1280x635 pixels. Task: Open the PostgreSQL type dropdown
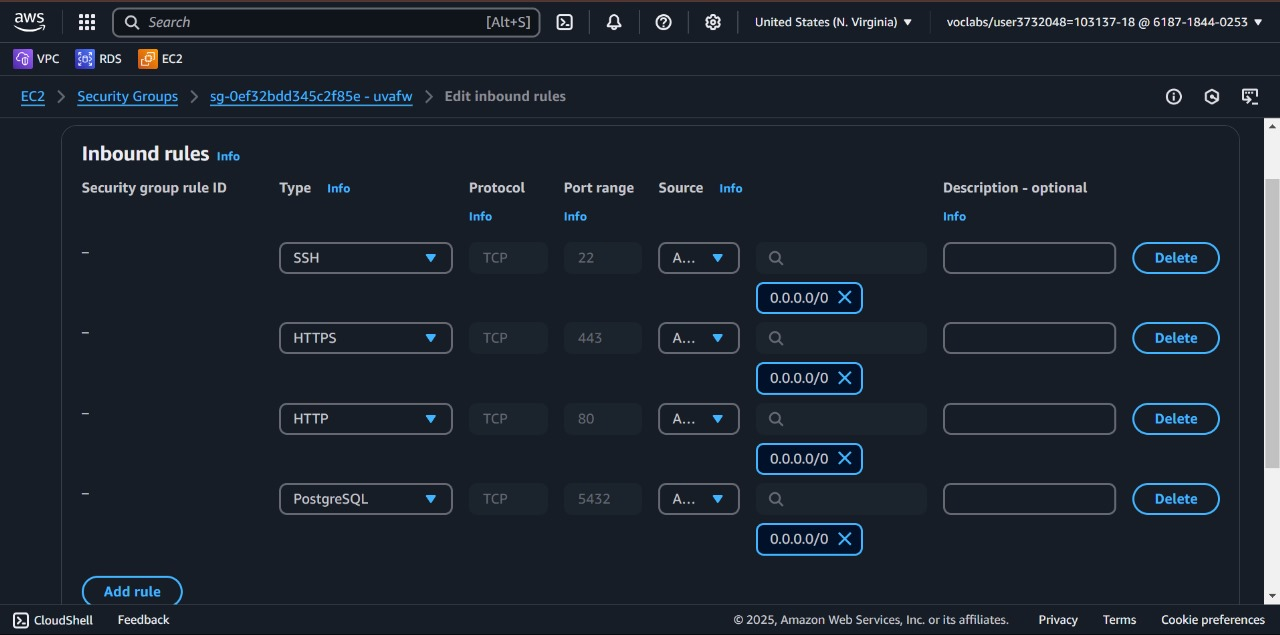point(365,499)
